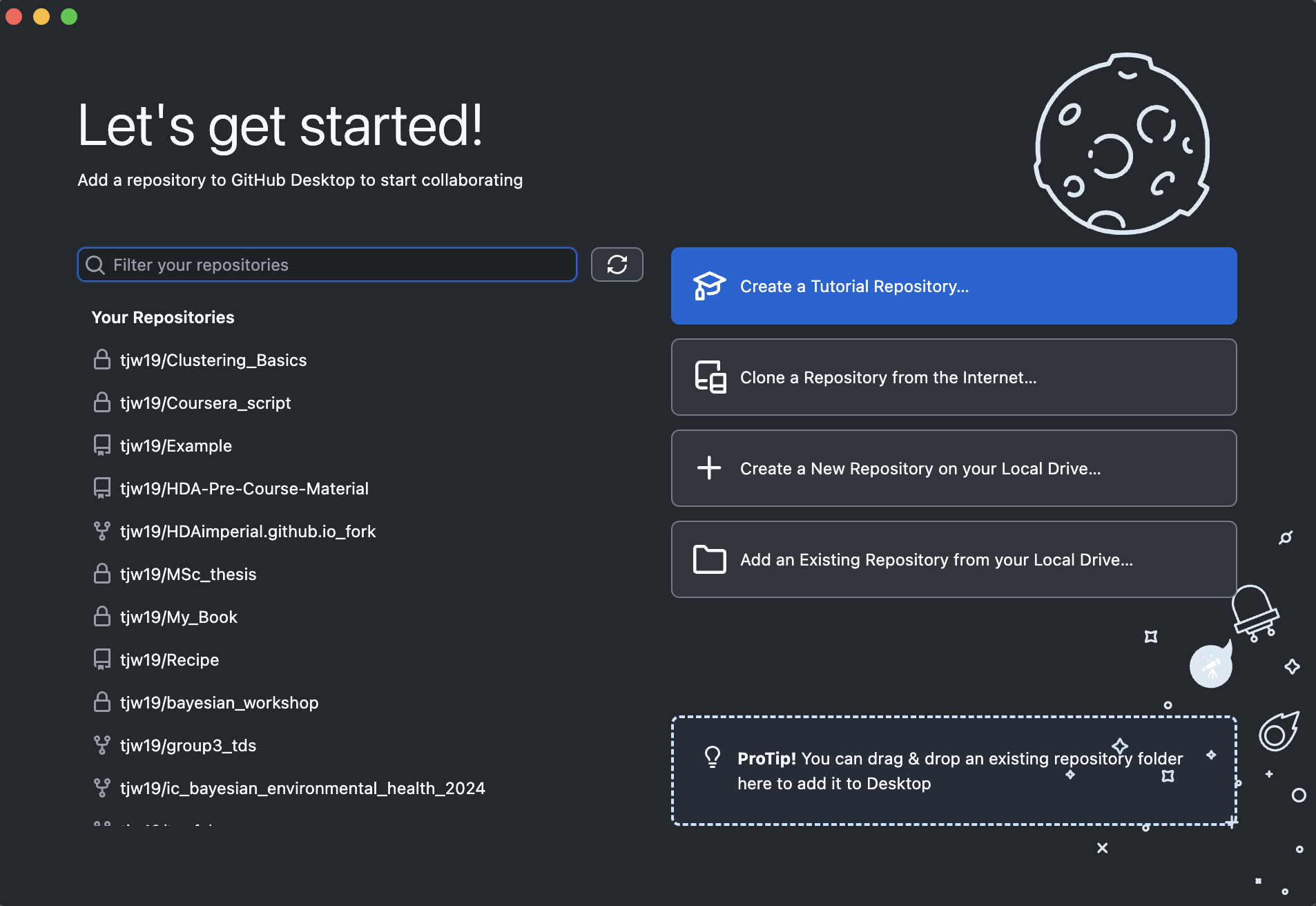
Task: Click the repo icon beside tjw19/Recipe
Action: point(102,659)
